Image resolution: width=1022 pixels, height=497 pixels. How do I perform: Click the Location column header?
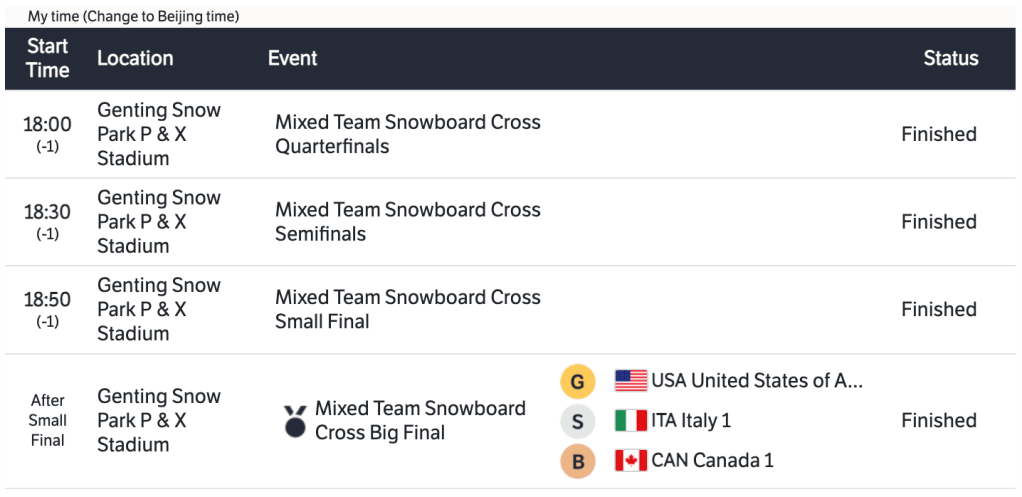point(135,58)
